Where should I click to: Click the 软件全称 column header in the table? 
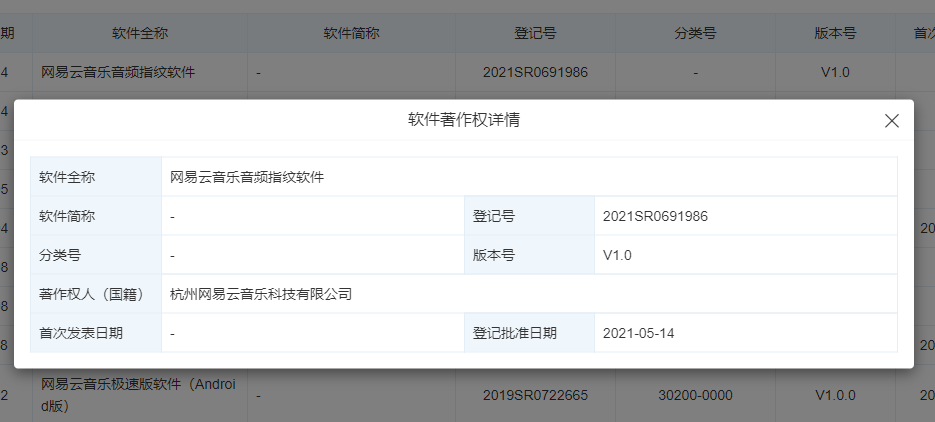pos(139,32)
